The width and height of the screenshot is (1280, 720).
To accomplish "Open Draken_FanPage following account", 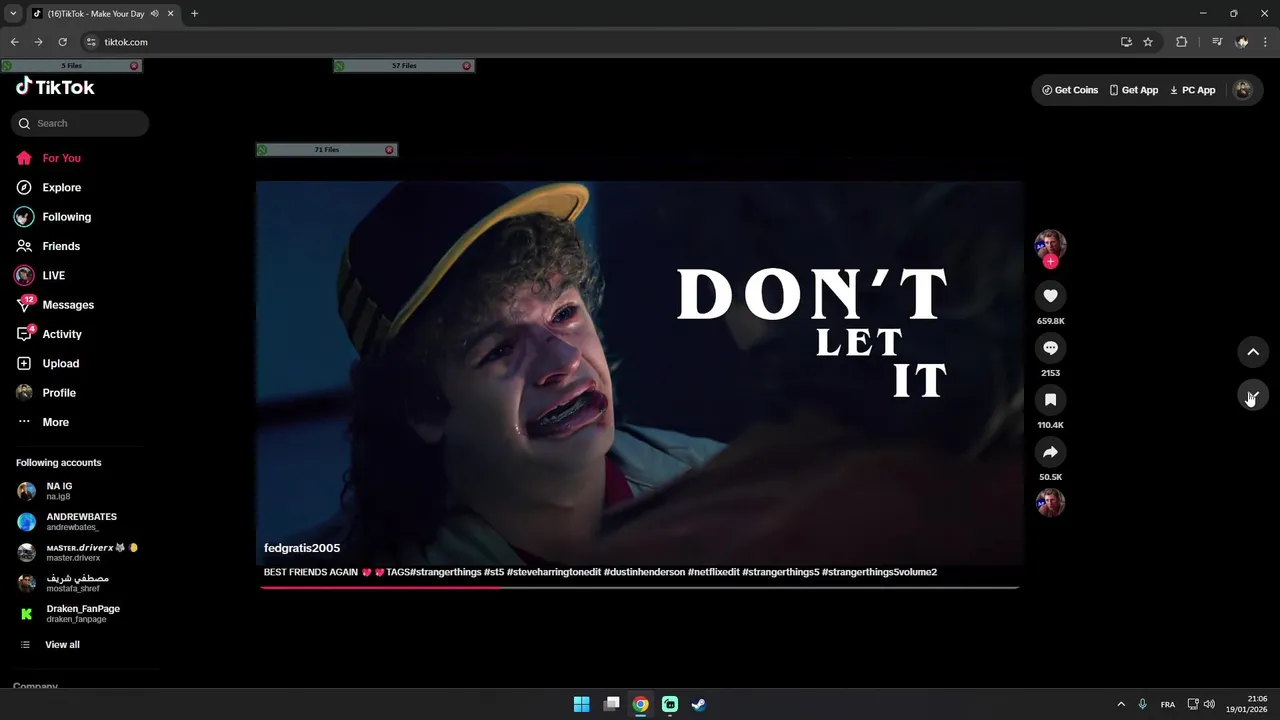I will (80, 613).
